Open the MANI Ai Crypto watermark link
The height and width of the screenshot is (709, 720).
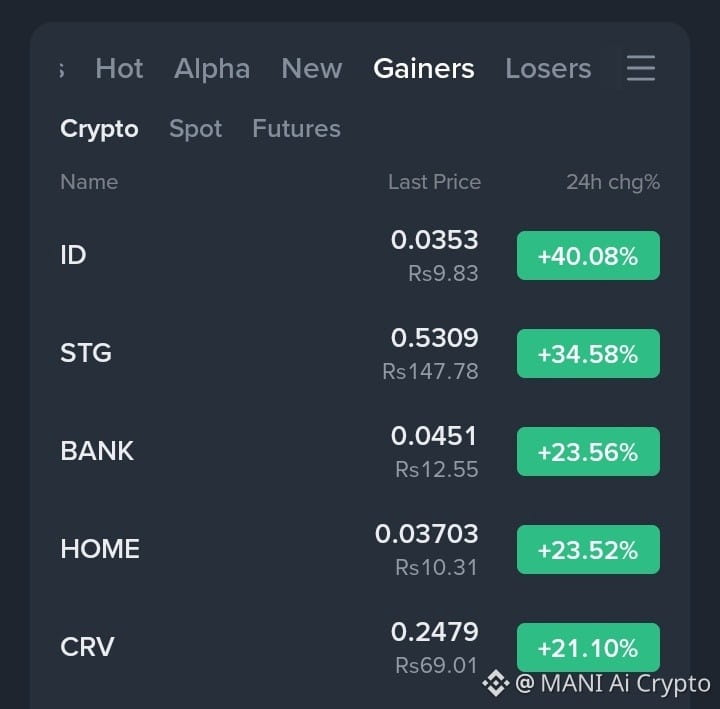[x=613, y=683]
